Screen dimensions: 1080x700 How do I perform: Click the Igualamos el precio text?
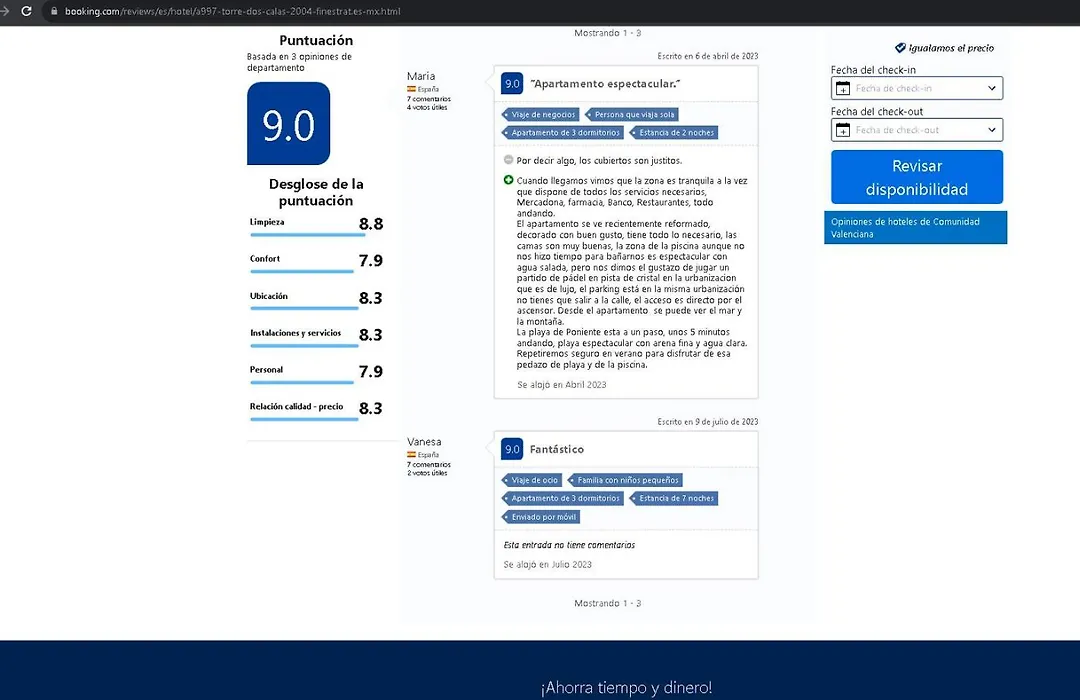coord(951,48)
